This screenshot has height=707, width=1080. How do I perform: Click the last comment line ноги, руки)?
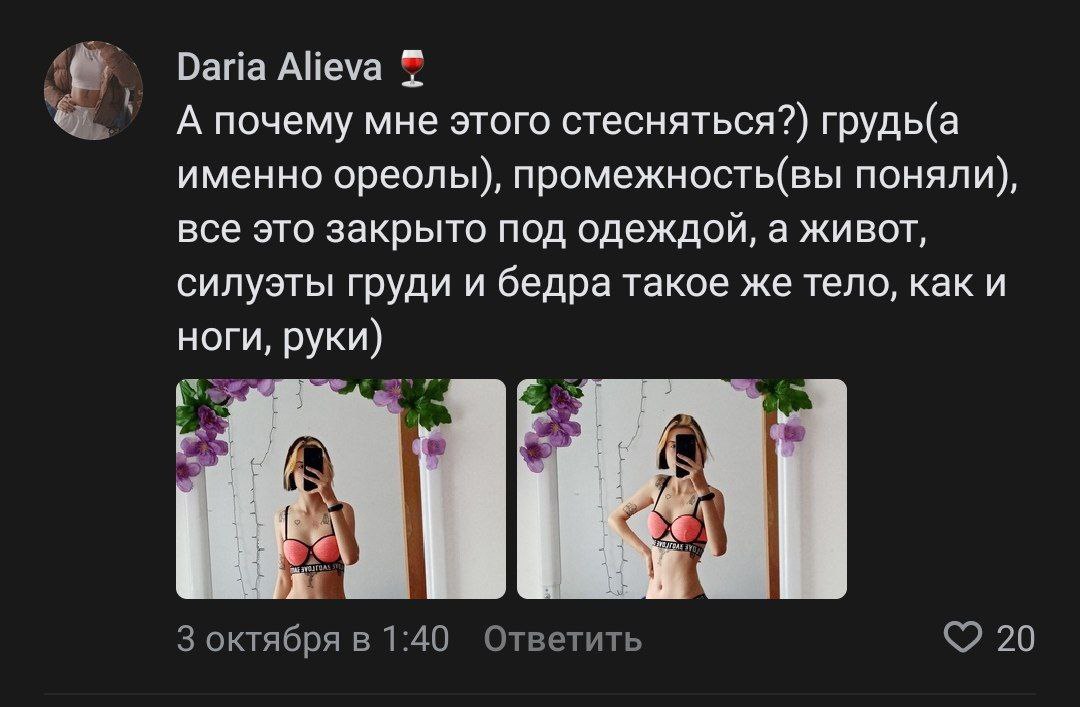click(x=280, y=338)
